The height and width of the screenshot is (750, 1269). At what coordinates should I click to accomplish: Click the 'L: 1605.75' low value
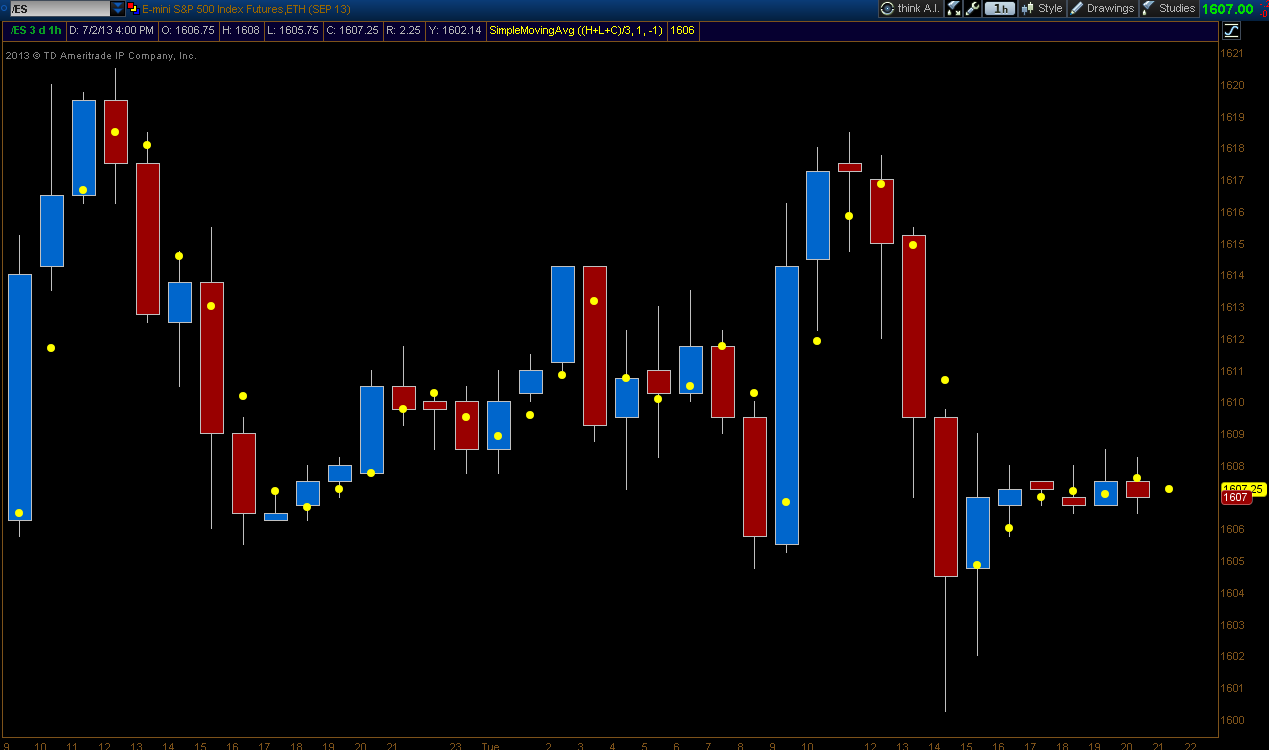(293, 30)
